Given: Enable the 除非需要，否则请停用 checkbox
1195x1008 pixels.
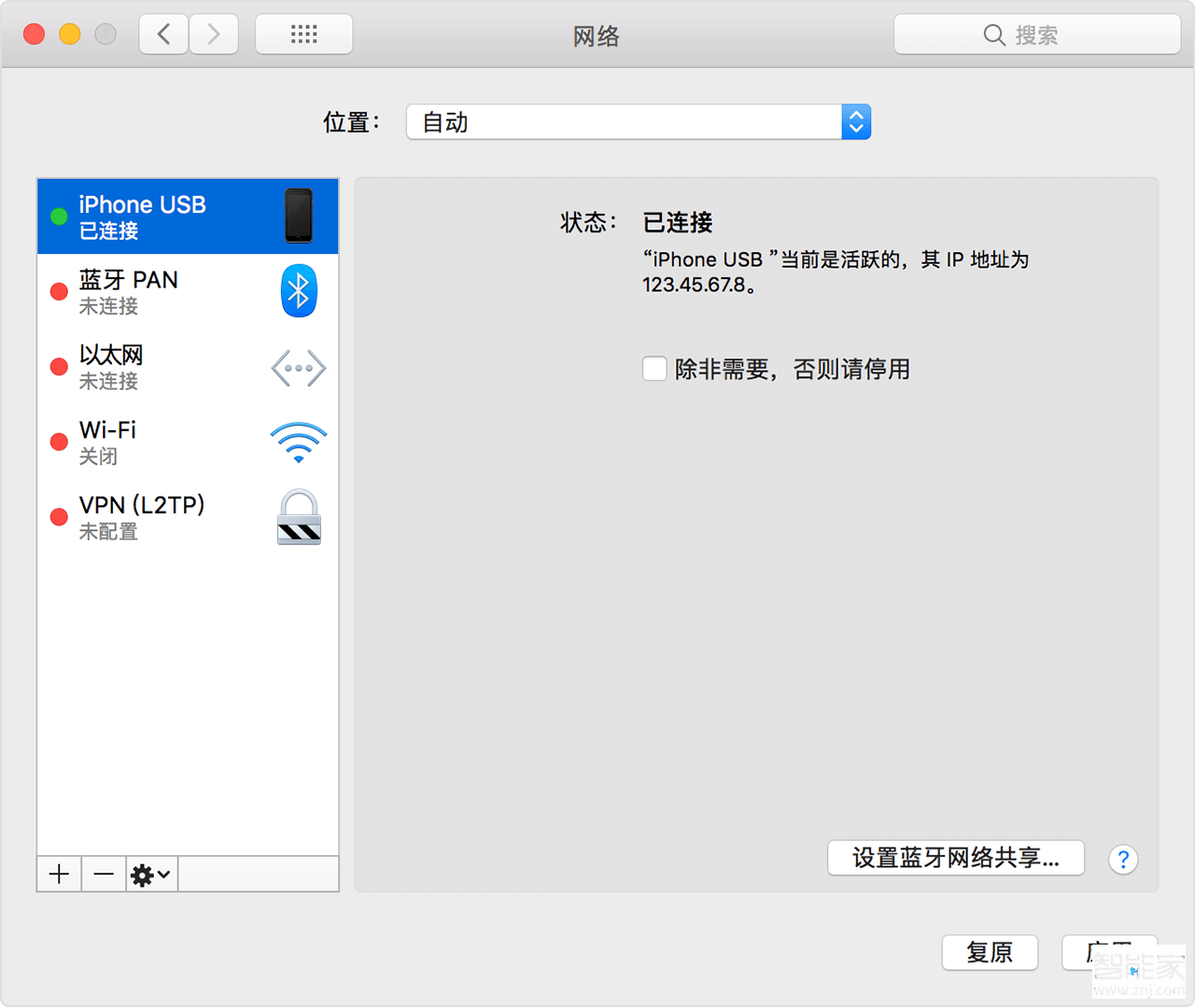Looking at the screenshot, I should pos(654,369).
